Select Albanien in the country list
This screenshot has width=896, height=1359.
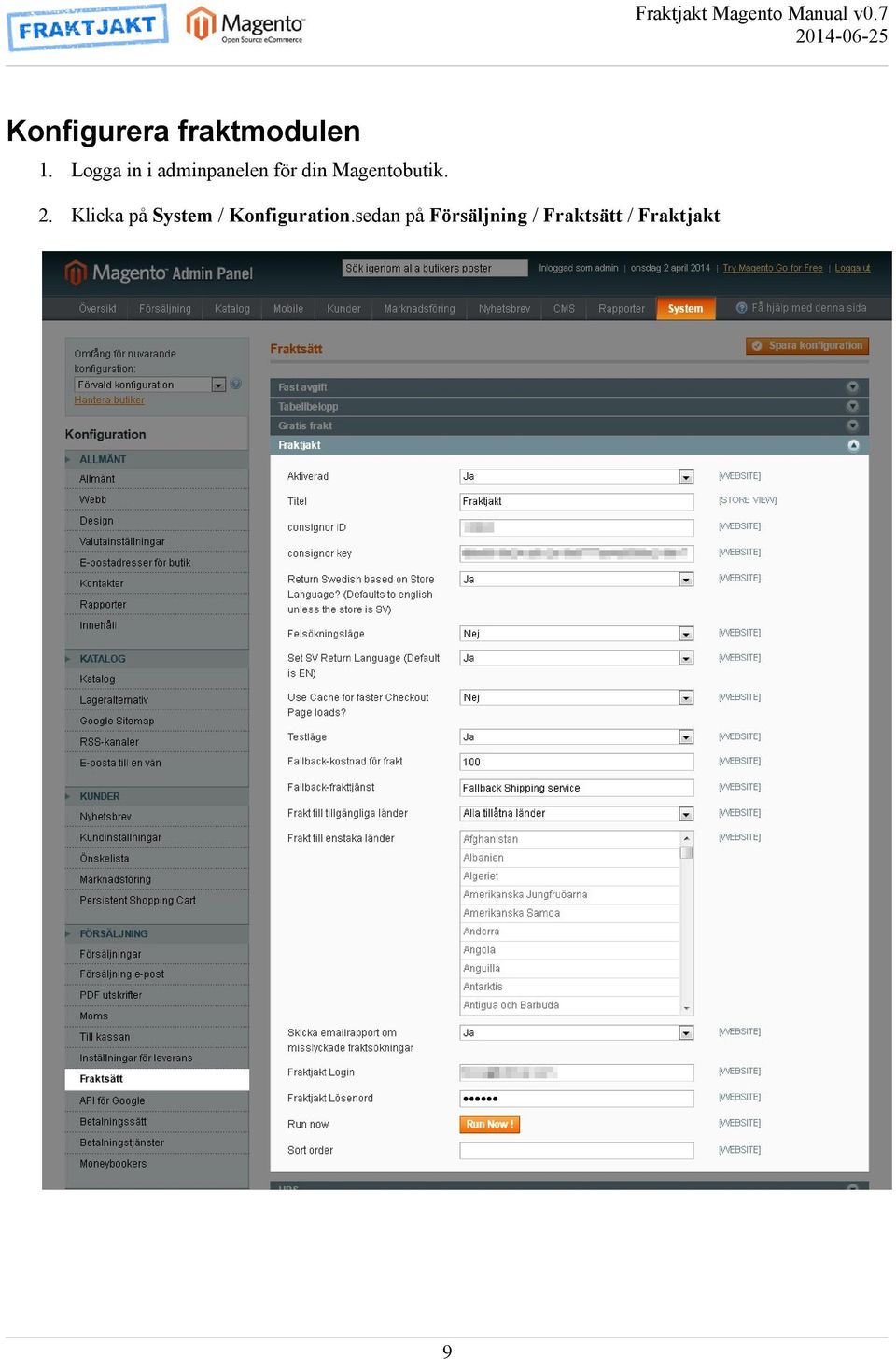(x=570, y=858)
